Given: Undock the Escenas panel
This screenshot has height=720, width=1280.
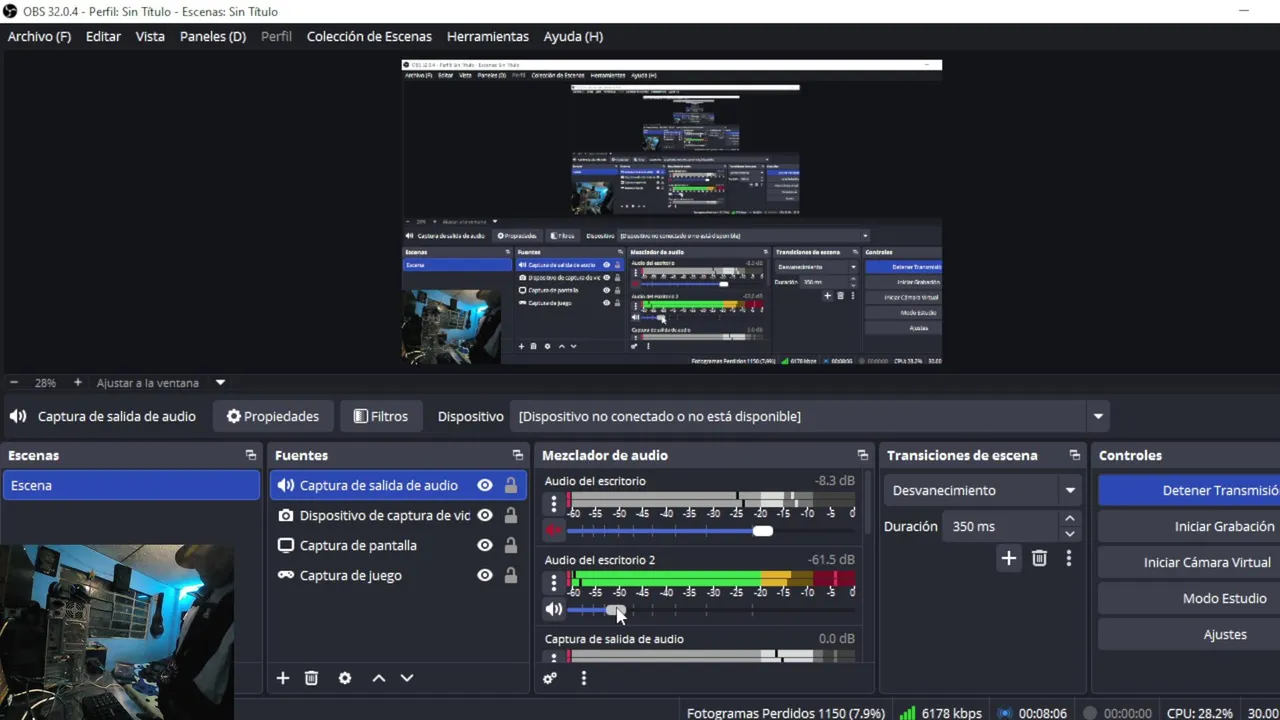Looking at the screenshot, I should coord(251,455).
